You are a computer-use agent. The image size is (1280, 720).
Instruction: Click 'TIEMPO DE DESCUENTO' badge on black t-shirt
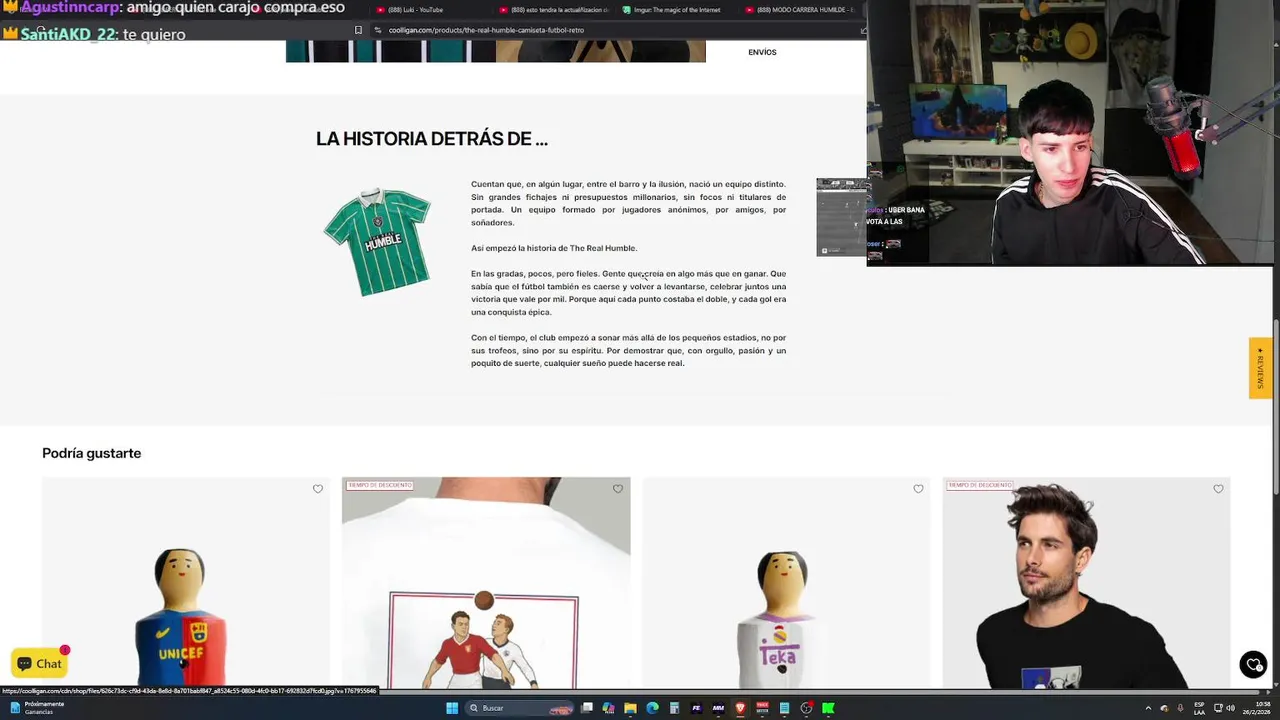click(x=980, y=485)
